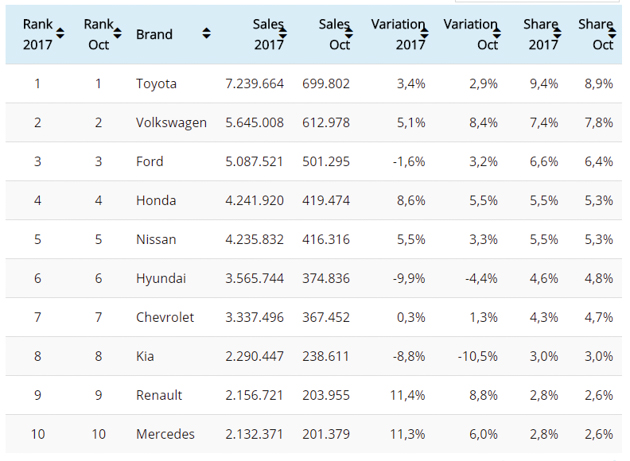Click sort arrows on Rank 2017 column

(x=60, y=34)
